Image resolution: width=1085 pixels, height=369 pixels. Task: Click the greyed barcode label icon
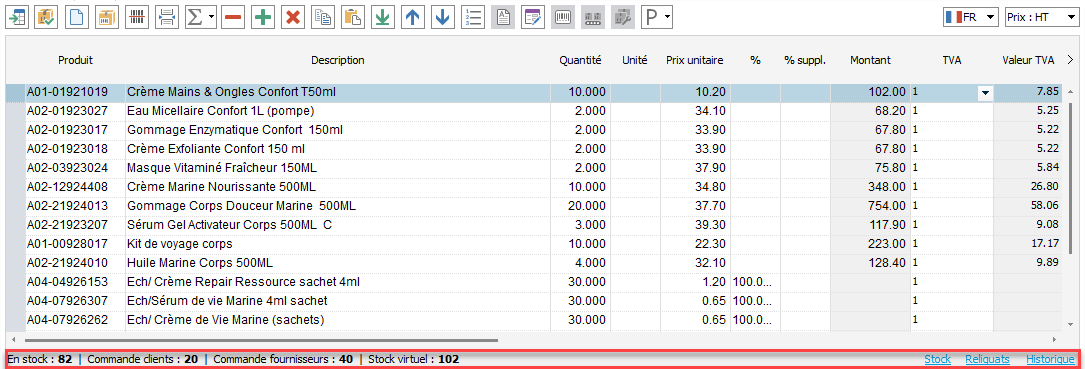563,17
